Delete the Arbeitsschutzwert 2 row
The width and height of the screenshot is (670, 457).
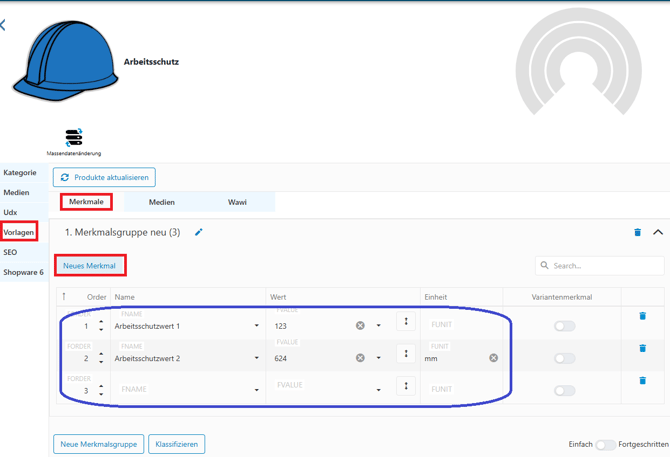[642, 348]
